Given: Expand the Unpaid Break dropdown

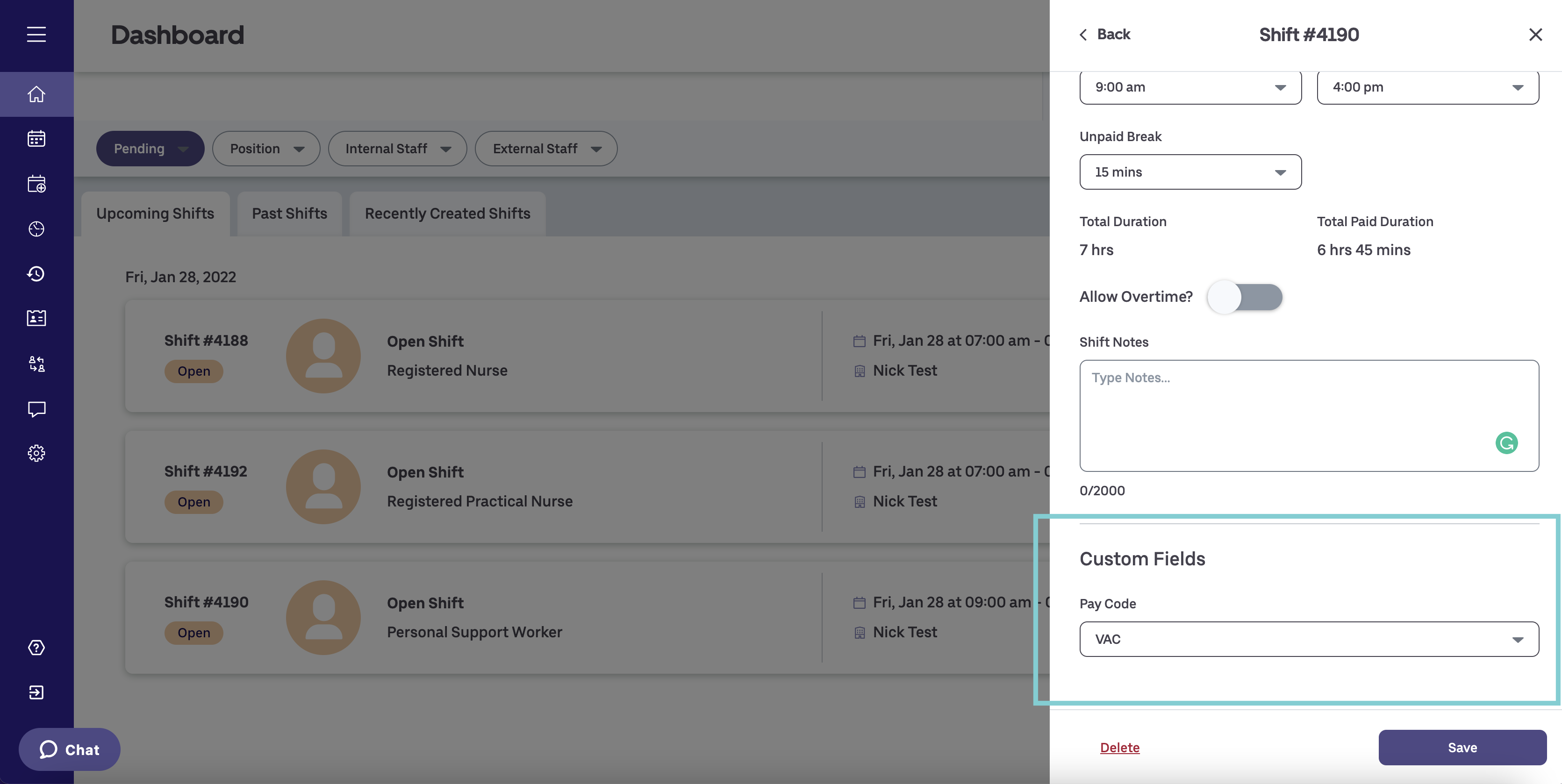Looking at the screenshot, I should tap(1189, 172).
